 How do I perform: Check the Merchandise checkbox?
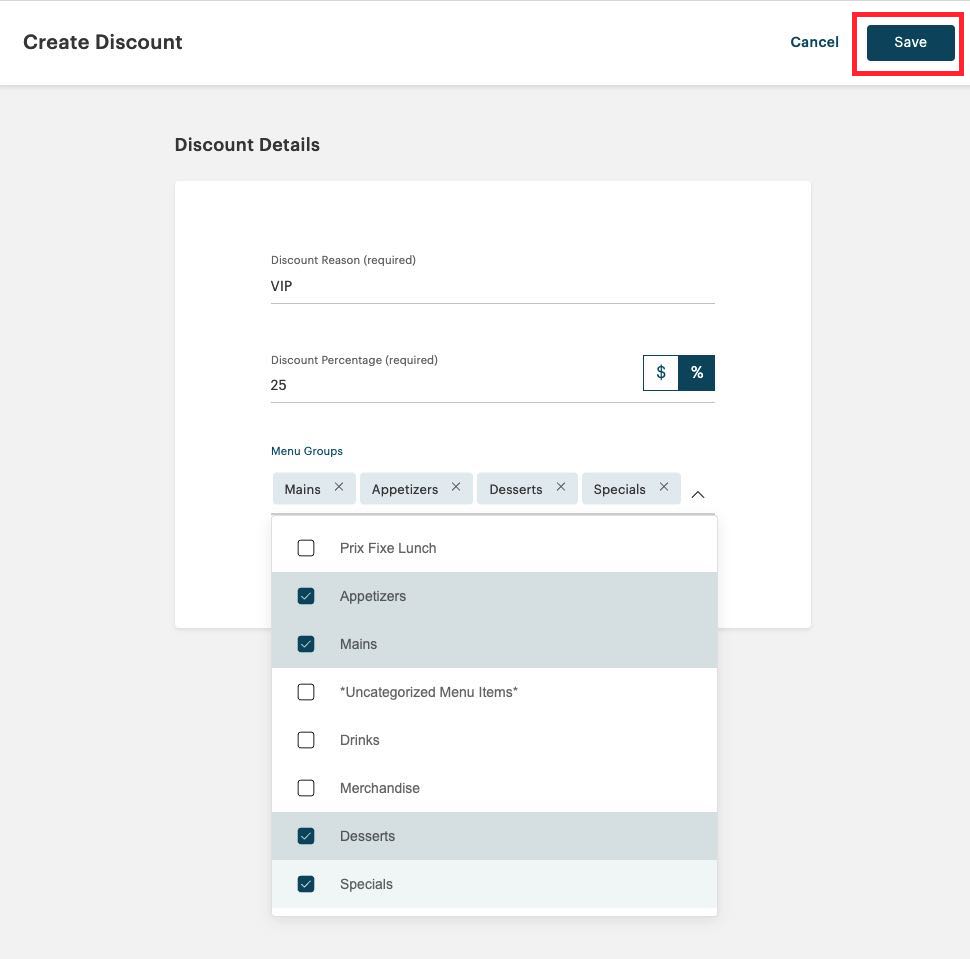(x=306, y=788)
